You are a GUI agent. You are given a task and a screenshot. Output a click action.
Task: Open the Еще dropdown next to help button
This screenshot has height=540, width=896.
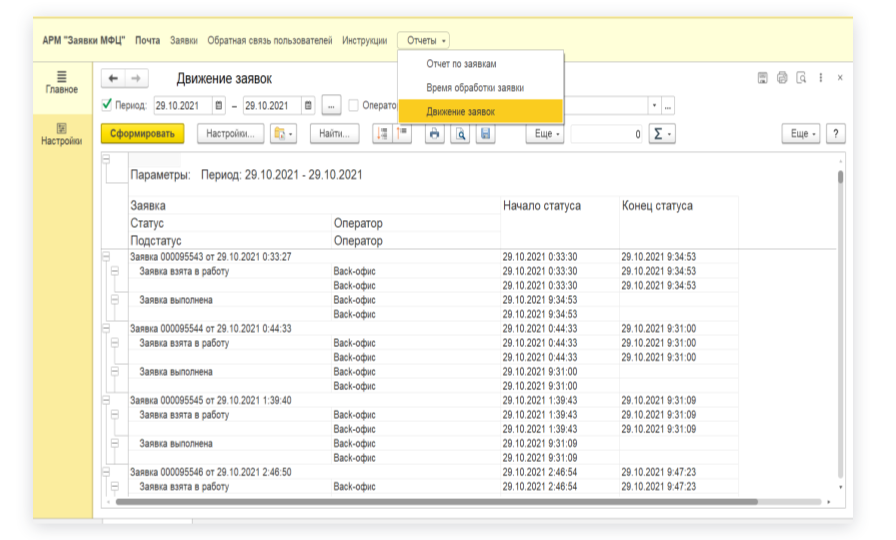(x=803, y=134)
